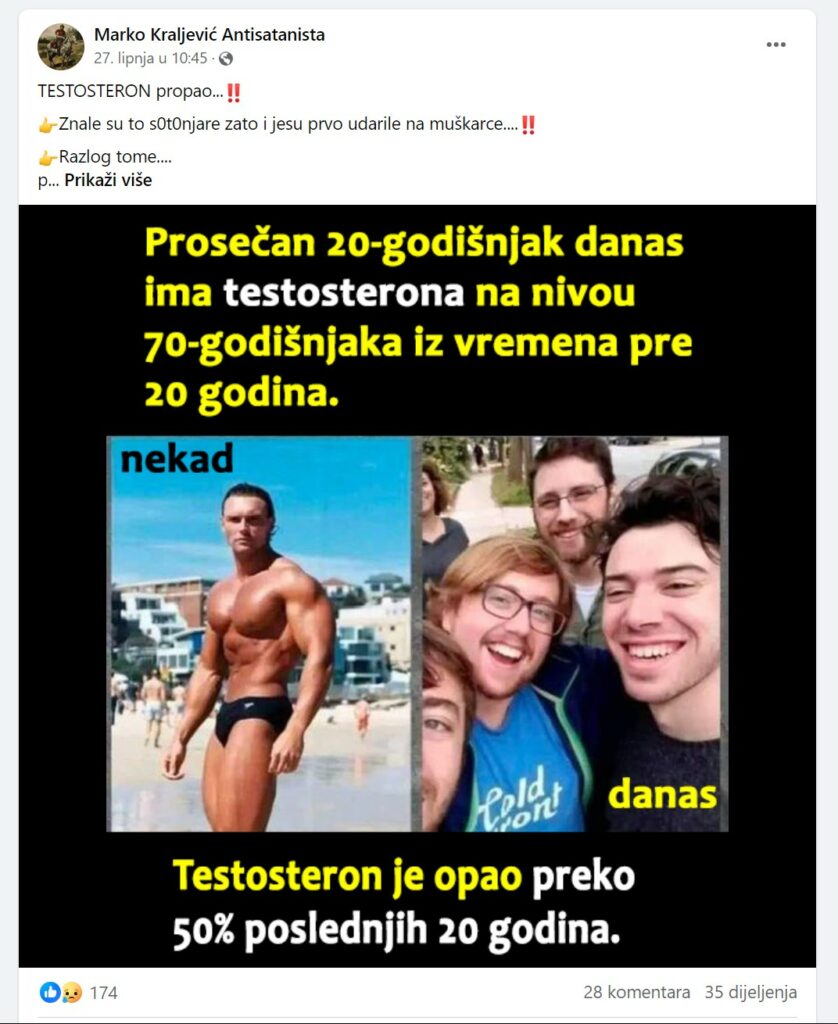Open the author's round profile picture
This screenshot has height=1024, width=838.
coord(61,46)
